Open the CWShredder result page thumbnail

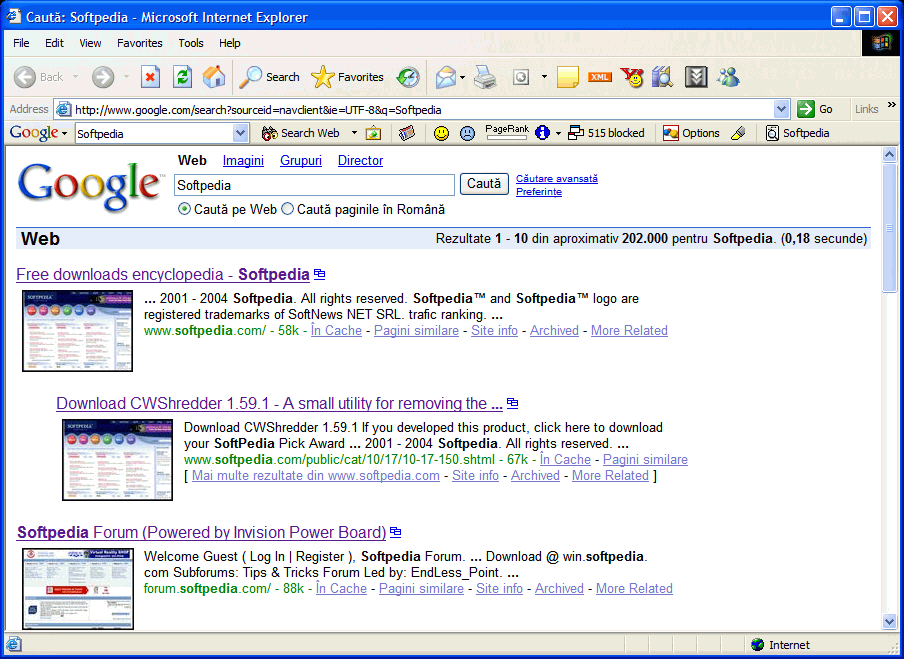[118, 460]
